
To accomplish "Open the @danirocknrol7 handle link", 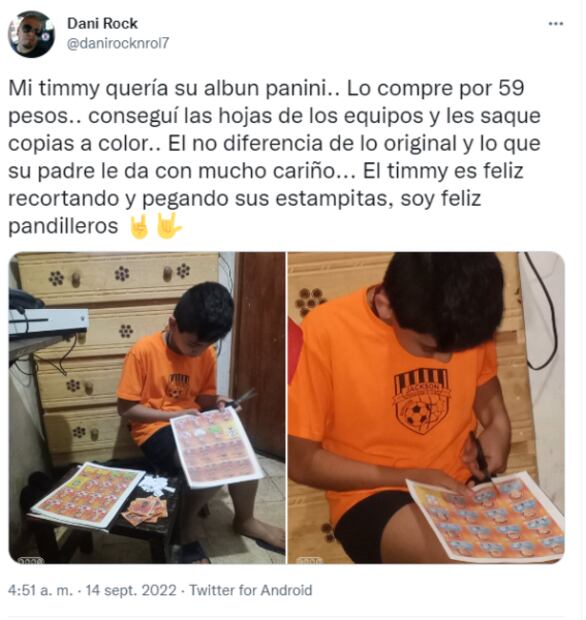I will point(118,43).
